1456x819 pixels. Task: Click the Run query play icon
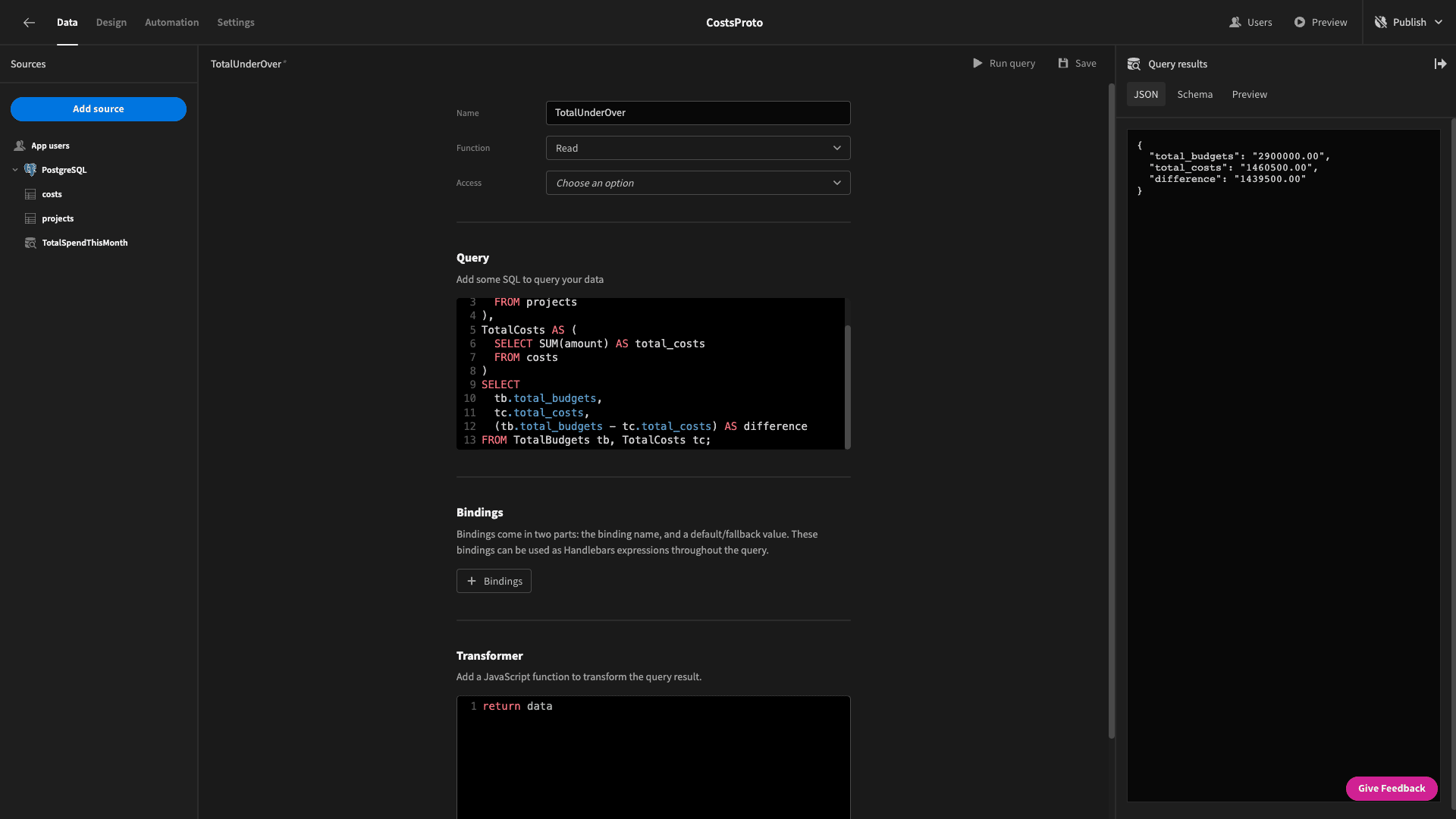977,64
